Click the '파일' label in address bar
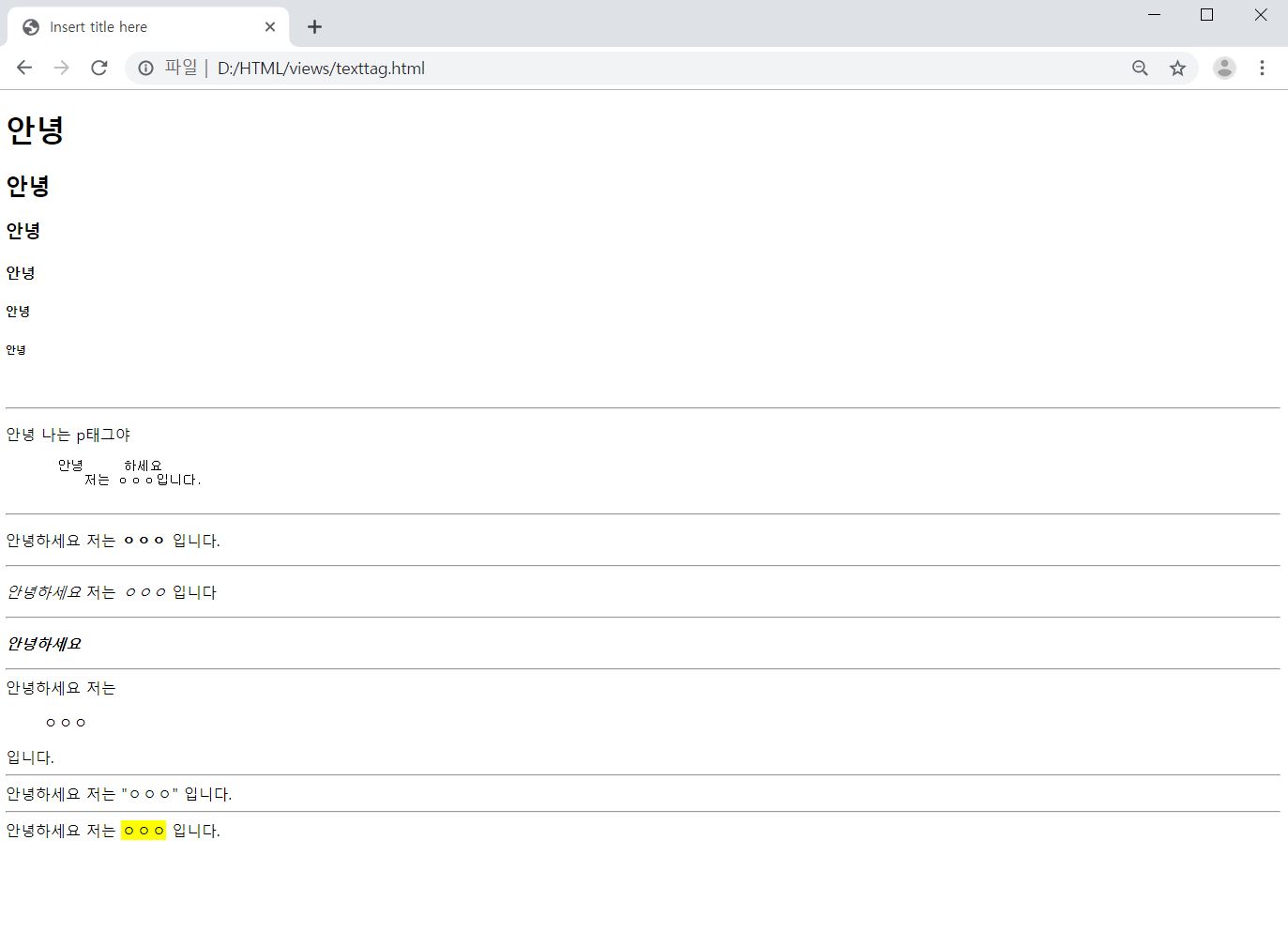 click(181, 68)
